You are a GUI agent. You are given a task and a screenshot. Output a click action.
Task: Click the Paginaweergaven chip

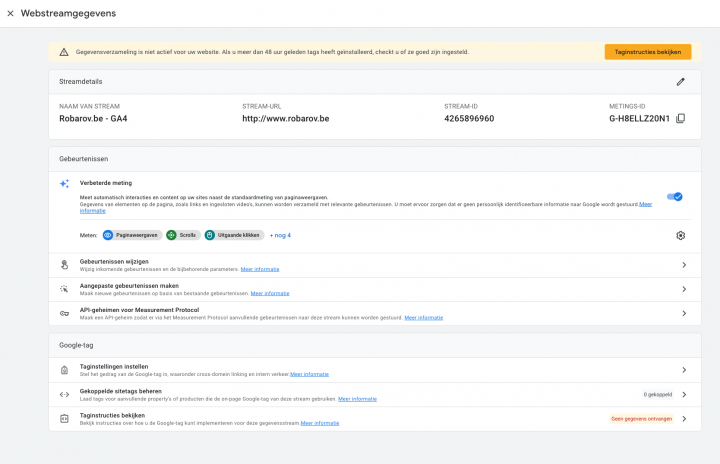pos(131,235)
